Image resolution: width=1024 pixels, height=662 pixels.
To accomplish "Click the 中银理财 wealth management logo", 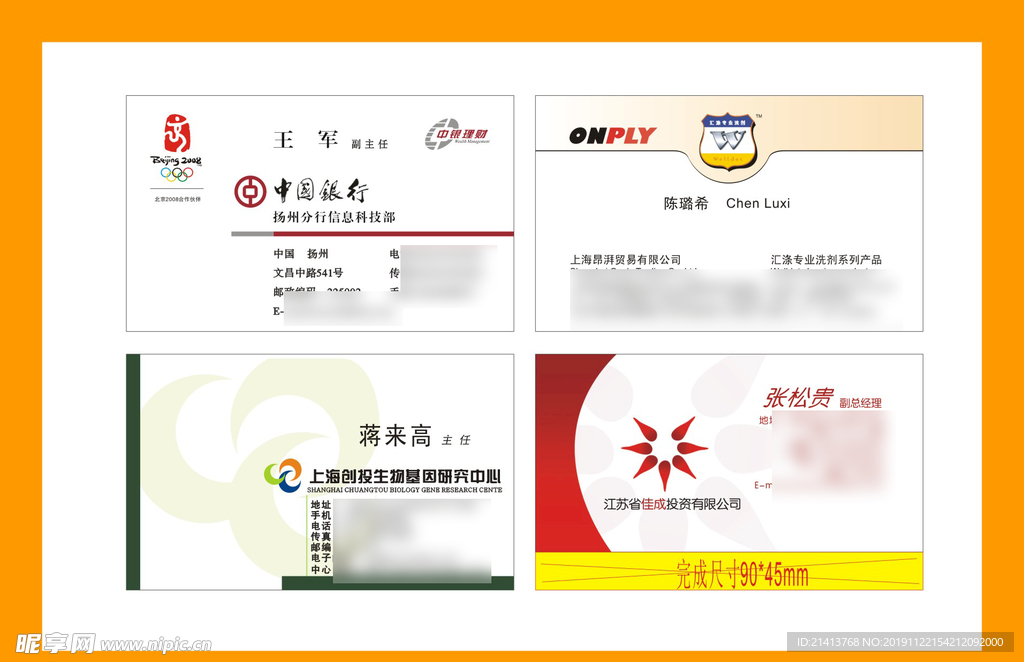I will coord(457,135).
